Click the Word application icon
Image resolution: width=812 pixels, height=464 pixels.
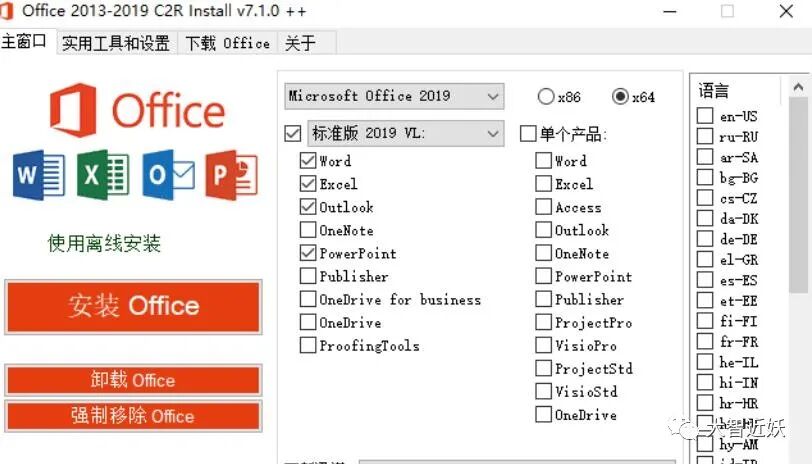tap(39, 175)
